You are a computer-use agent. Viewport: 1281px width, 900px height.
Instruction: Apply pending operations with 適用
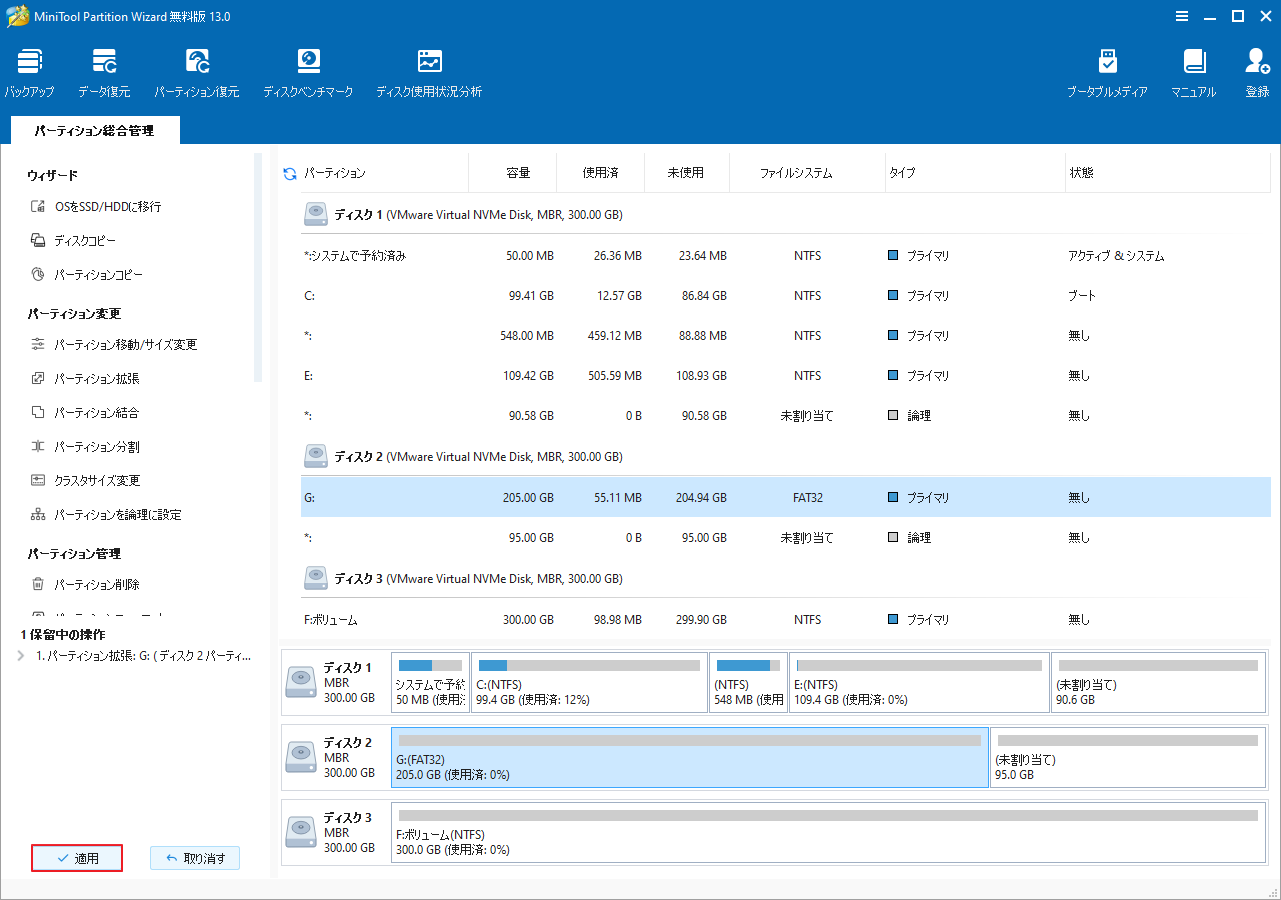pos(77,857)
